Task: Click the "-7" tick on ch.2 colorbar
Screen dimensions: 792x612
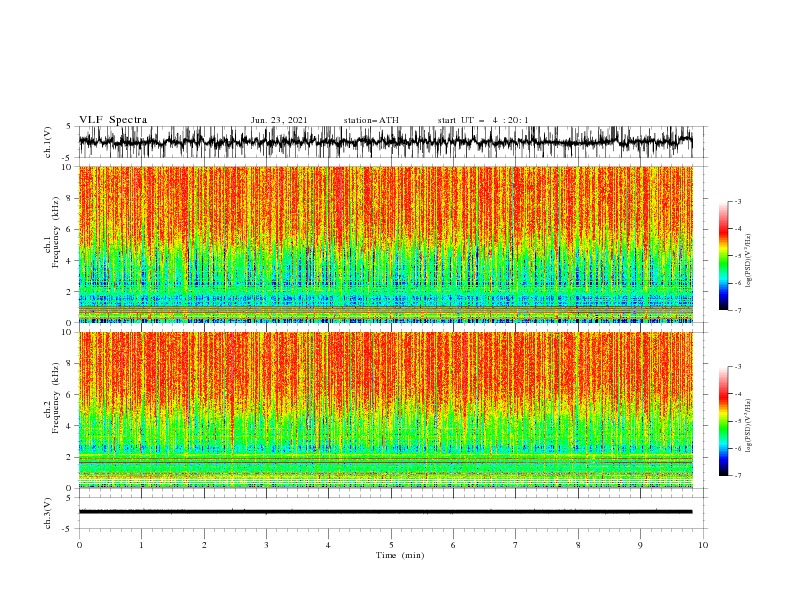Action: click(737, 475)
